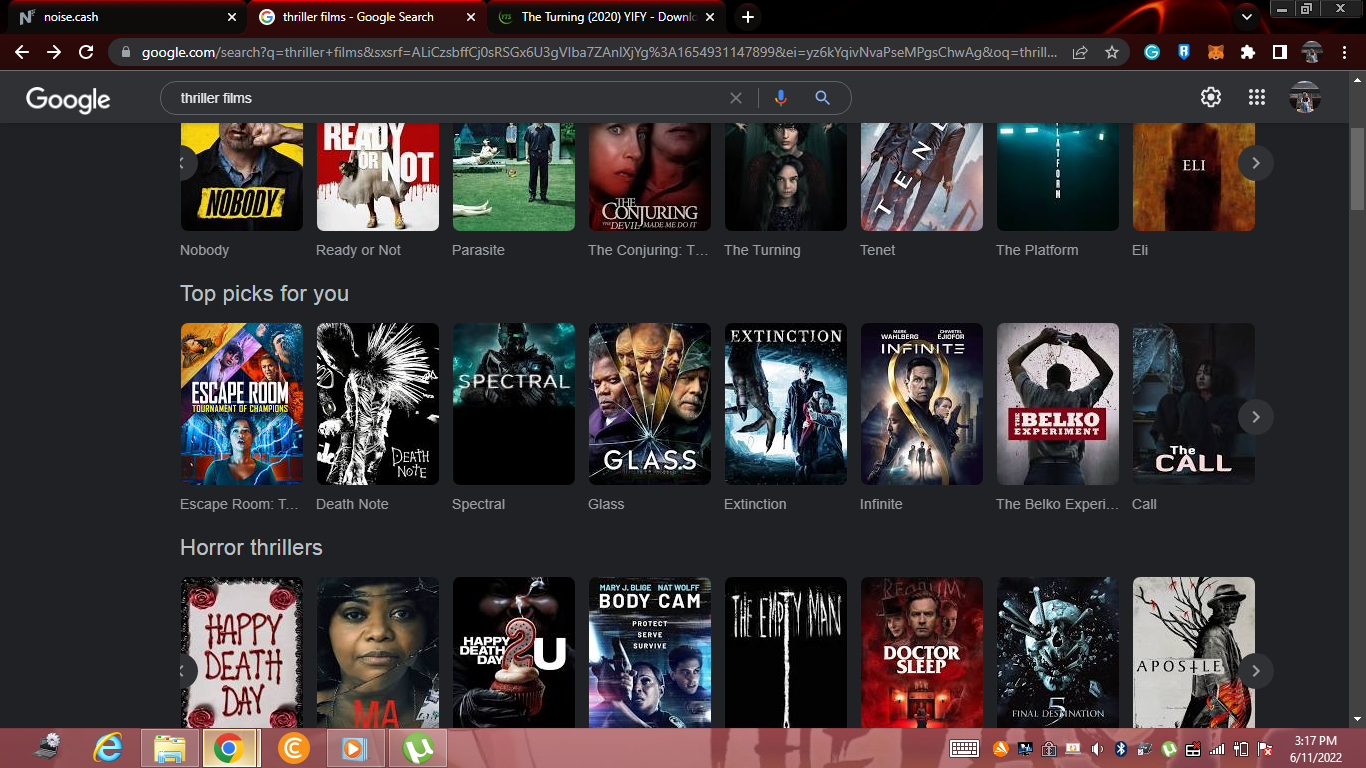Click the Ready or Not title link
Image resolution: width=1366 pixels, height=768 pixels.
[x=358, y=250]
